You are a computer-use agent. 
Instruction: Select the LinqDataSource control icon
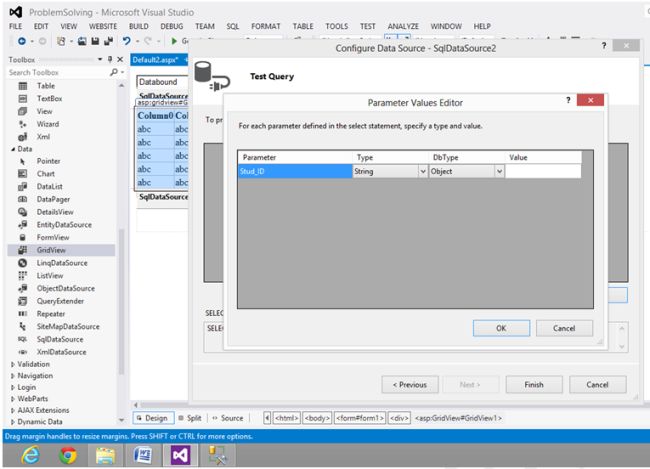(23, 263)
